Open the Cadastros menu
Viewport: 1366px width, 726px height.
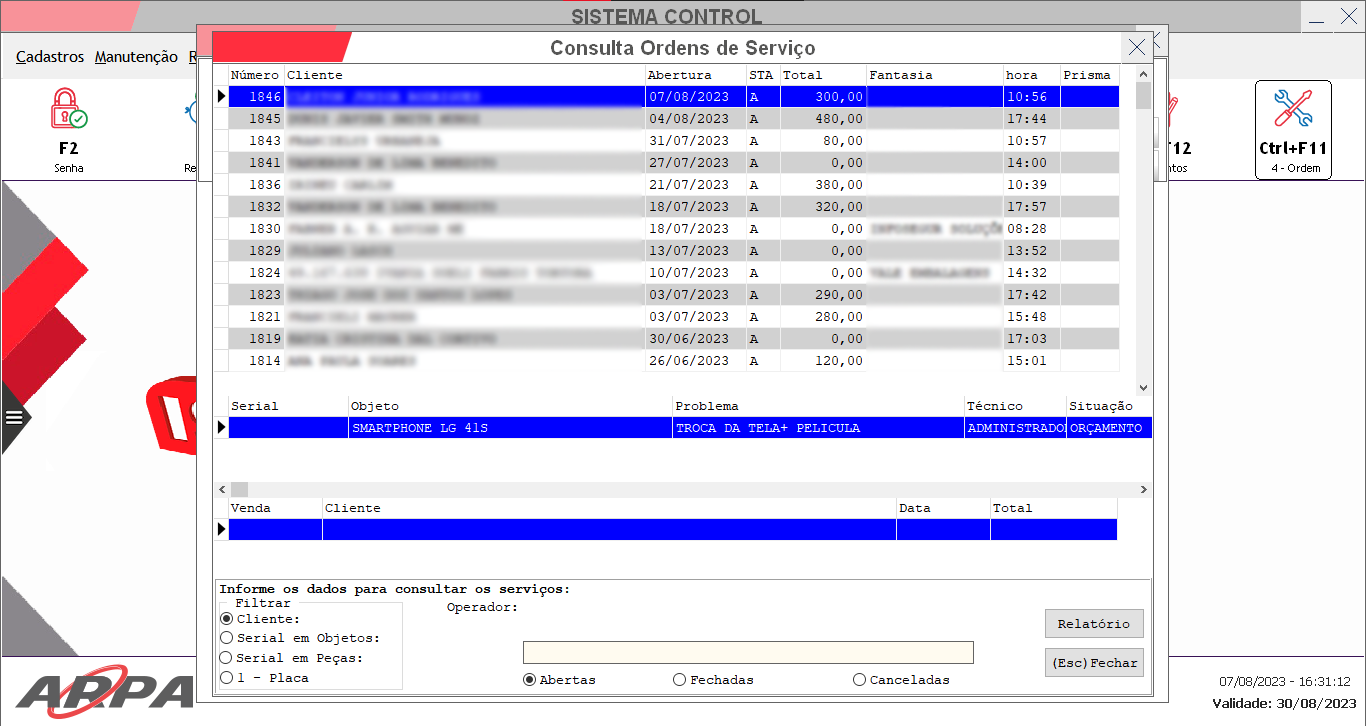pyautogui.click(x=50, y=57)
